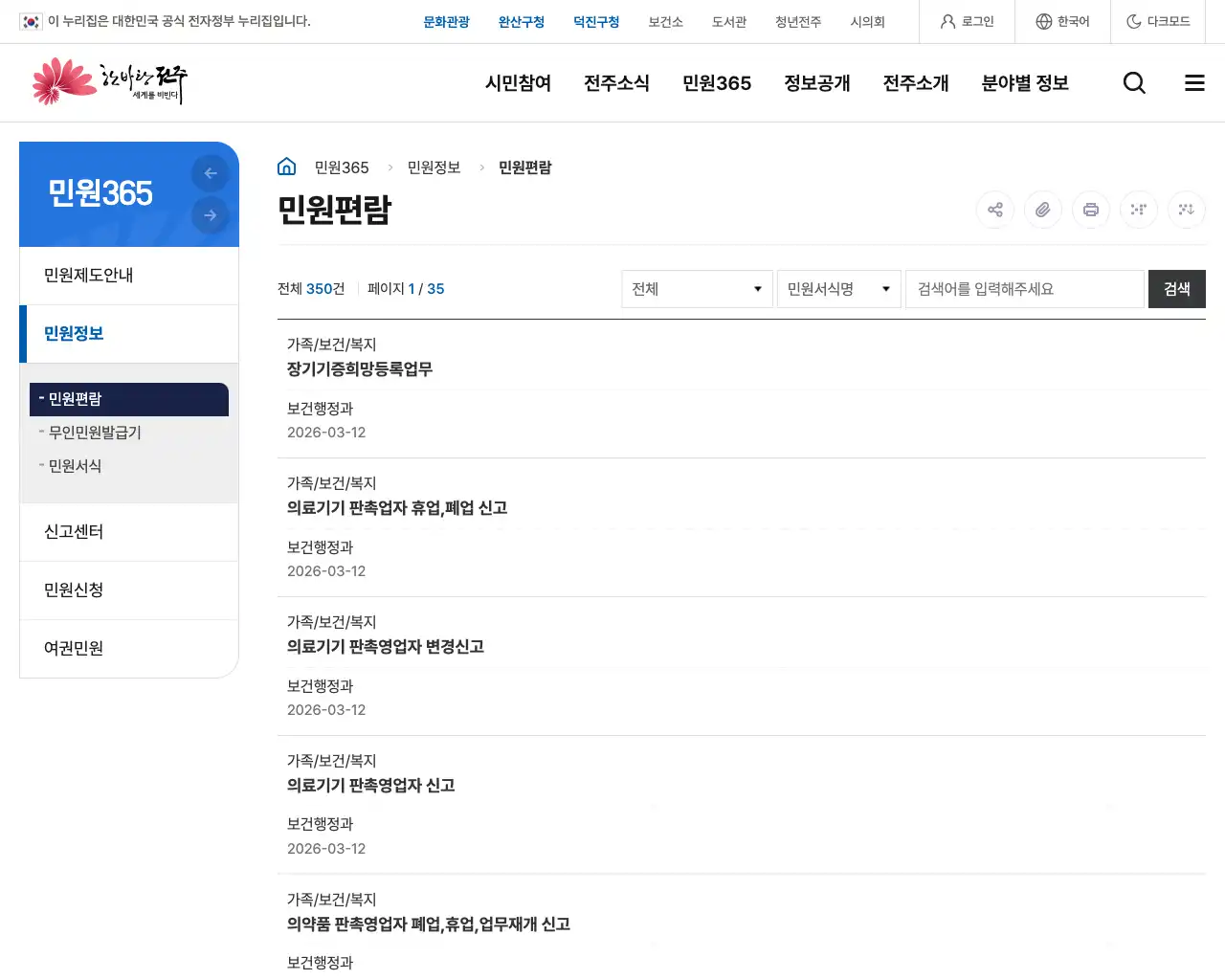Click the braille view icon
Image resolution: width=1225 pixels, height=980 pixels.
(1139, 210)
